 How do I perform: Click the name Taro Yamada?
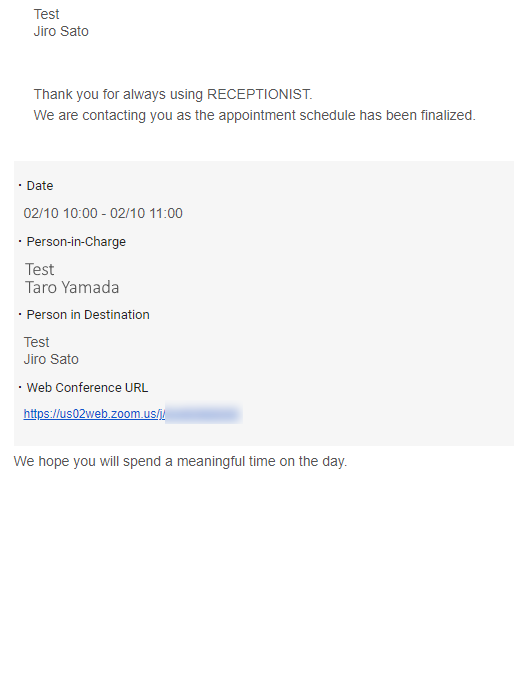[x=72, y=288]
